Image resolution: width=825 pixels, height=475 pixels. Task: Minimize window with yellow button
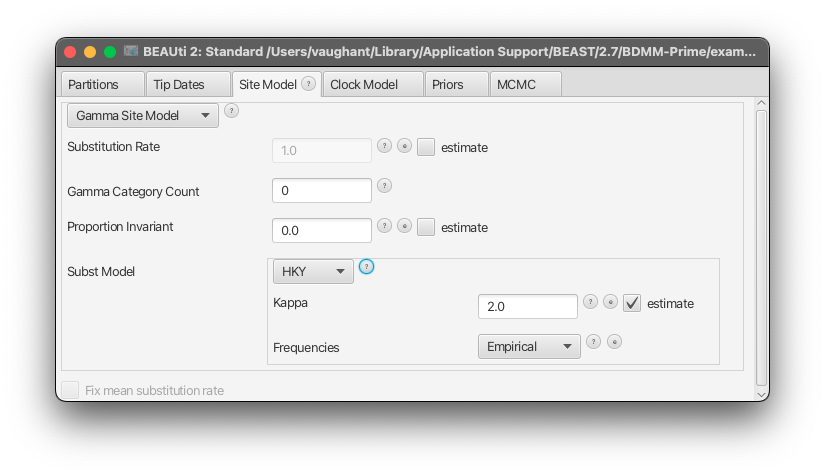point(90,52)
